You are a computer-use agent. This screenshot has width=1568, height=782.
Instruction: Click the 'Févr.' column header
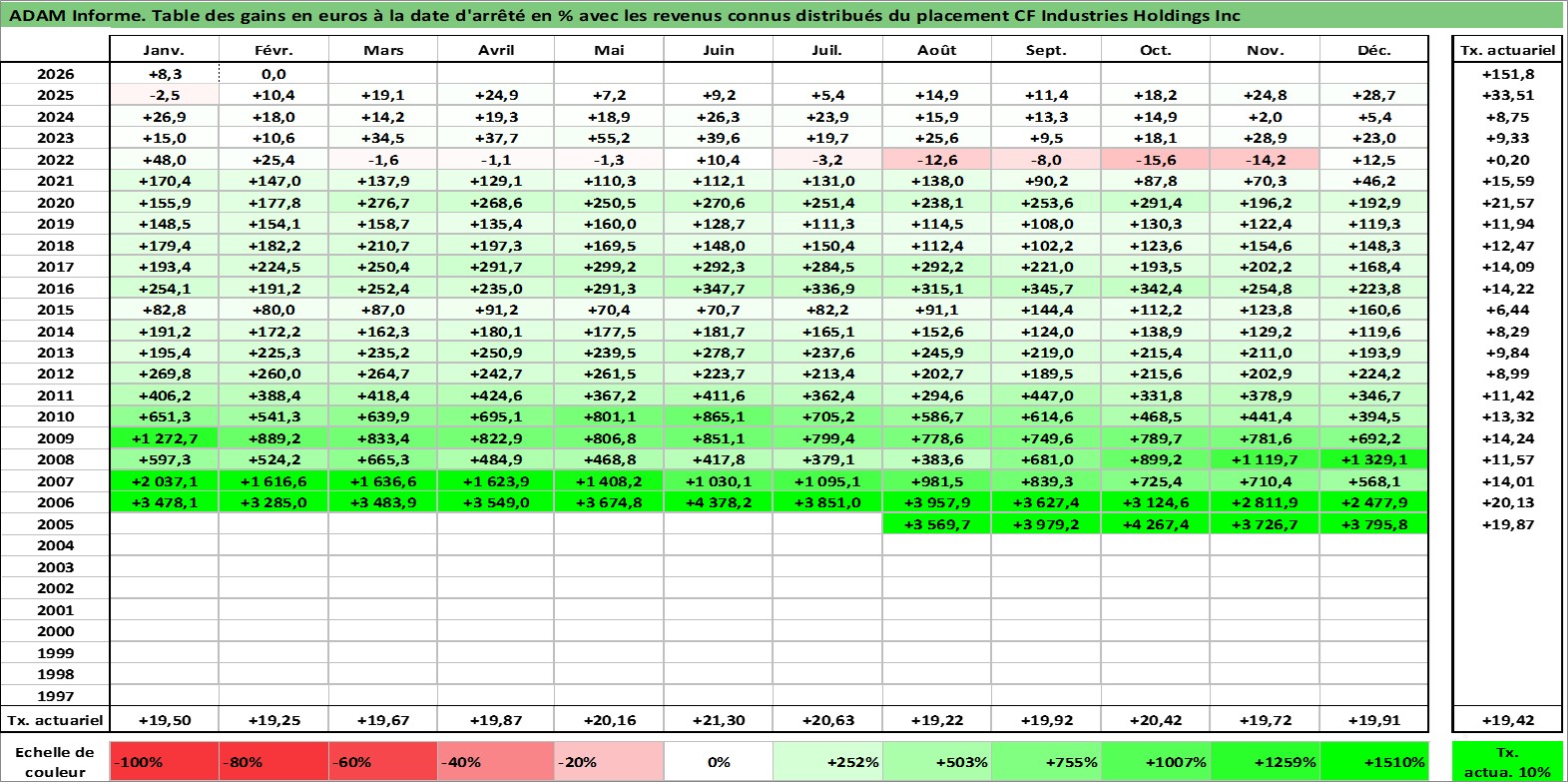pyautogui.click(x=273, y=50)
